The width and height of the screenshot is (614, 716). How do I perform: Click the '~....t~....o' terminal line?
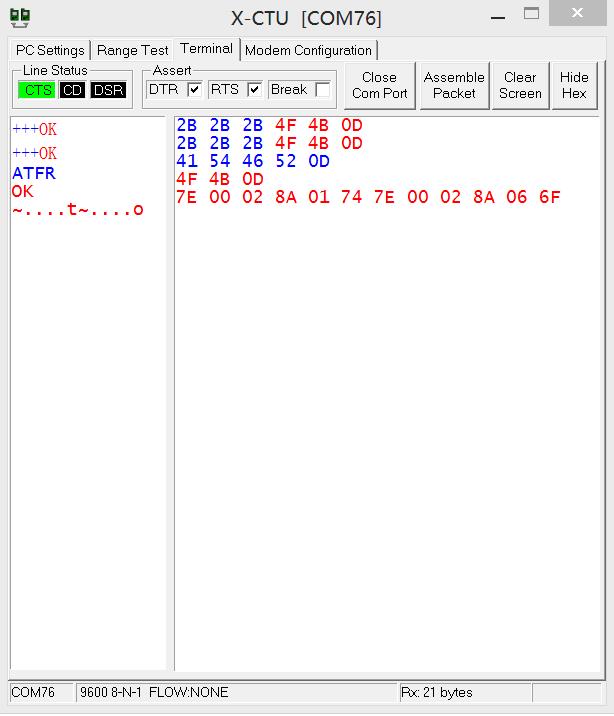(78, 210)
